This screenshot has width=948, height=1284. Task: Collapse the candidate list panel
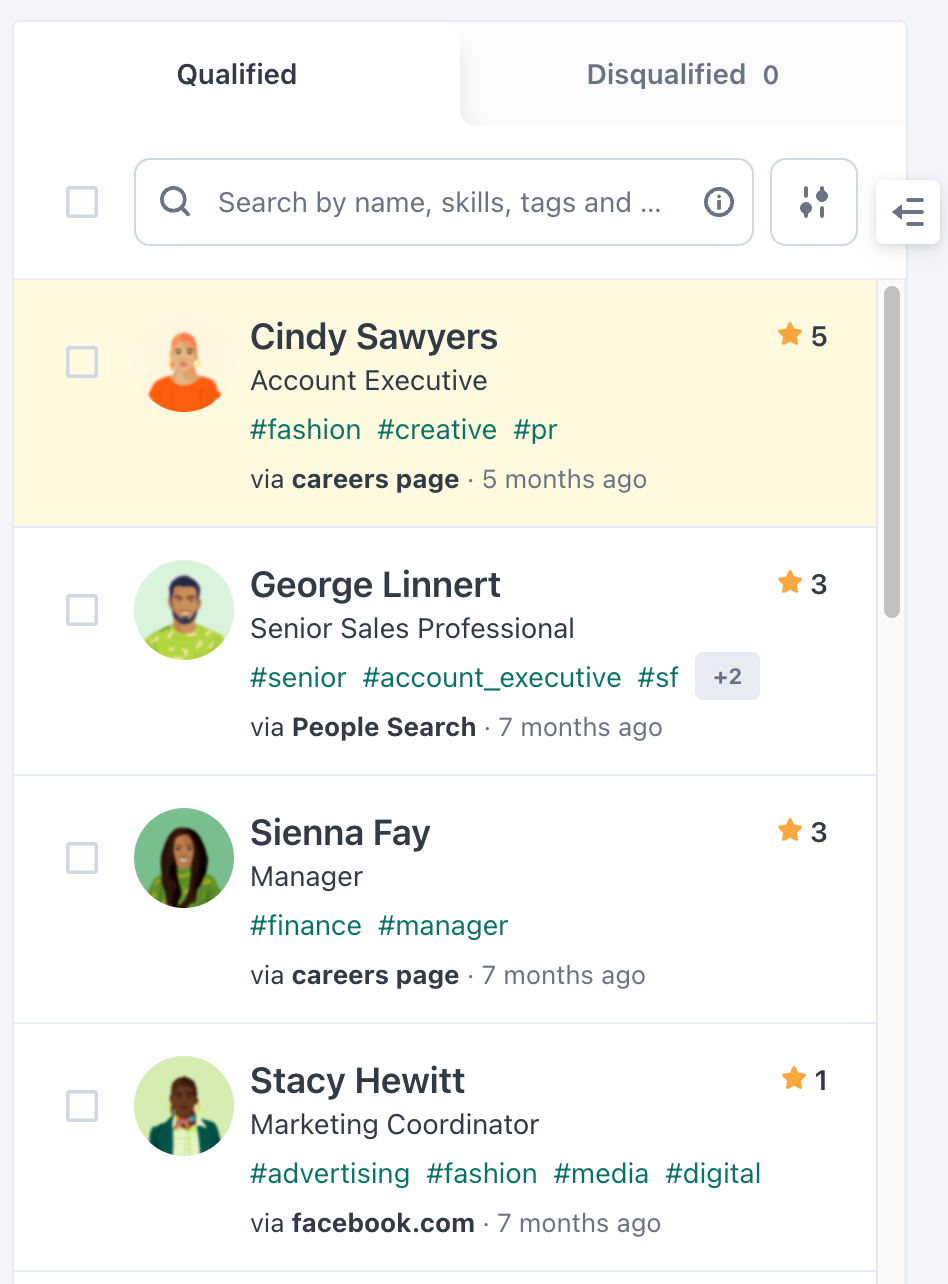coord(908,212)
